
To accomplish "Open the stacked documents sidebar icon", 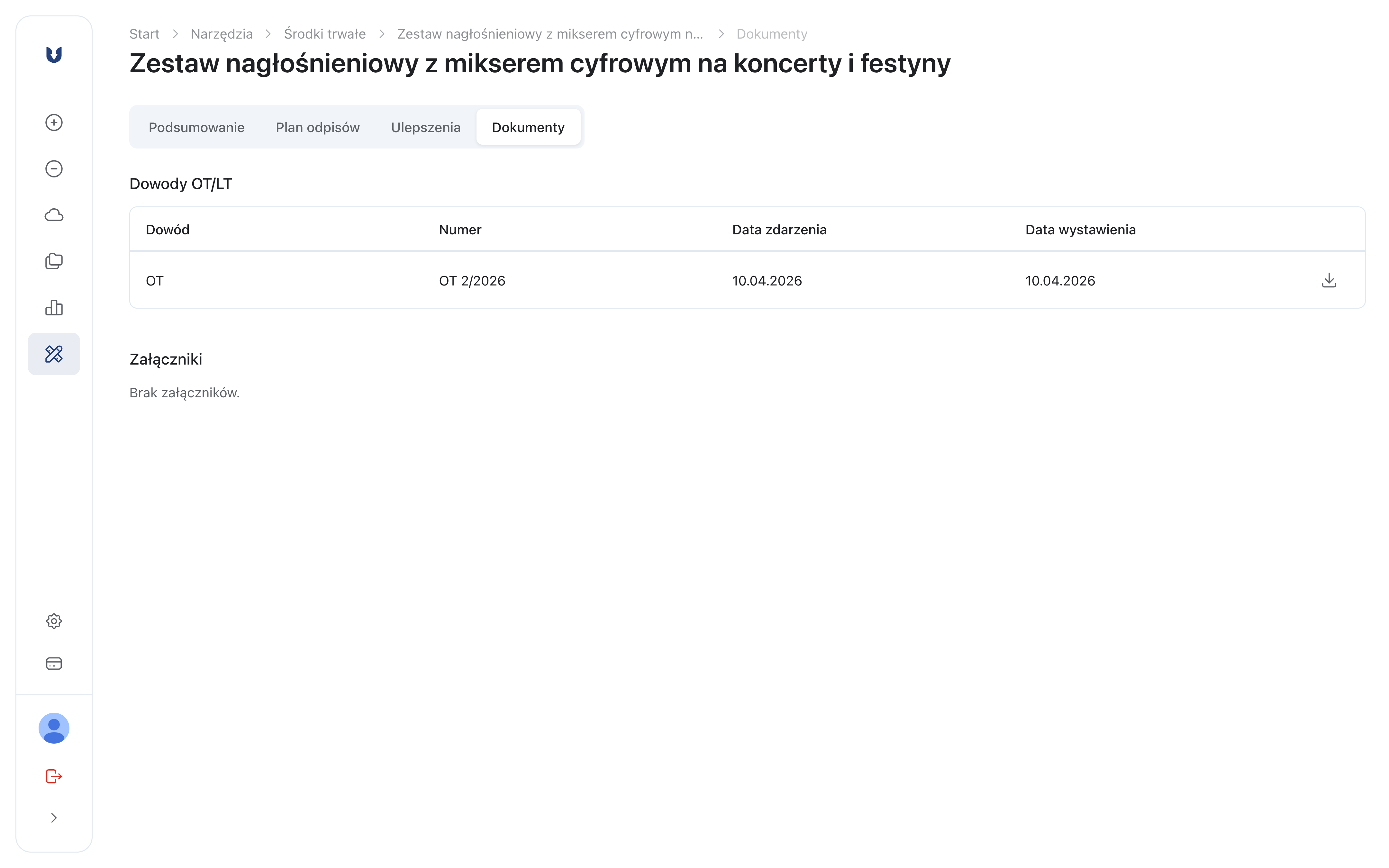I will point(54,261).
